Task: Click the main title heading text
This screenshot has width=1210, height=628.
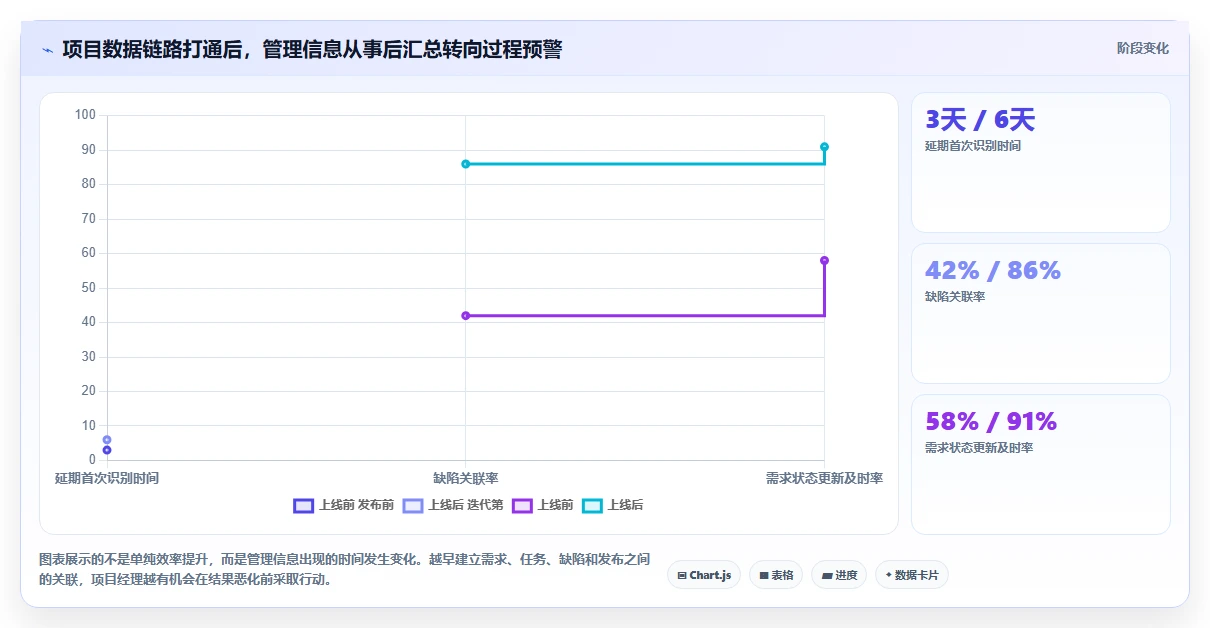Action: pos(312,49)
